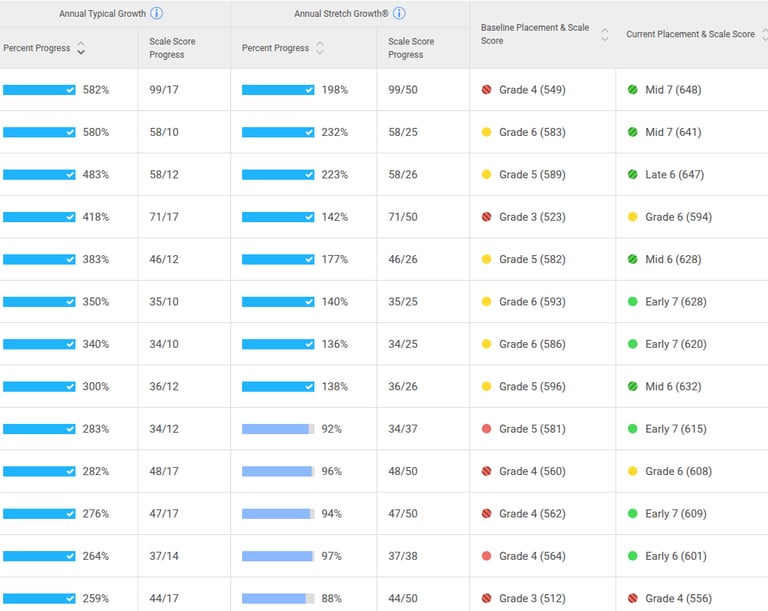Screen dimensions: 768x611
Task: Click the 582% typical growth progress bar
Action: click(x=39, y=90)
